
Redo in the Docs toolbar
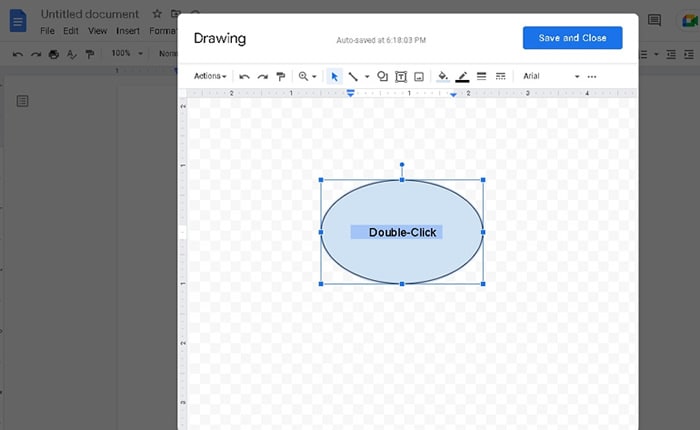pyautogui.click(x=36, y=54)
